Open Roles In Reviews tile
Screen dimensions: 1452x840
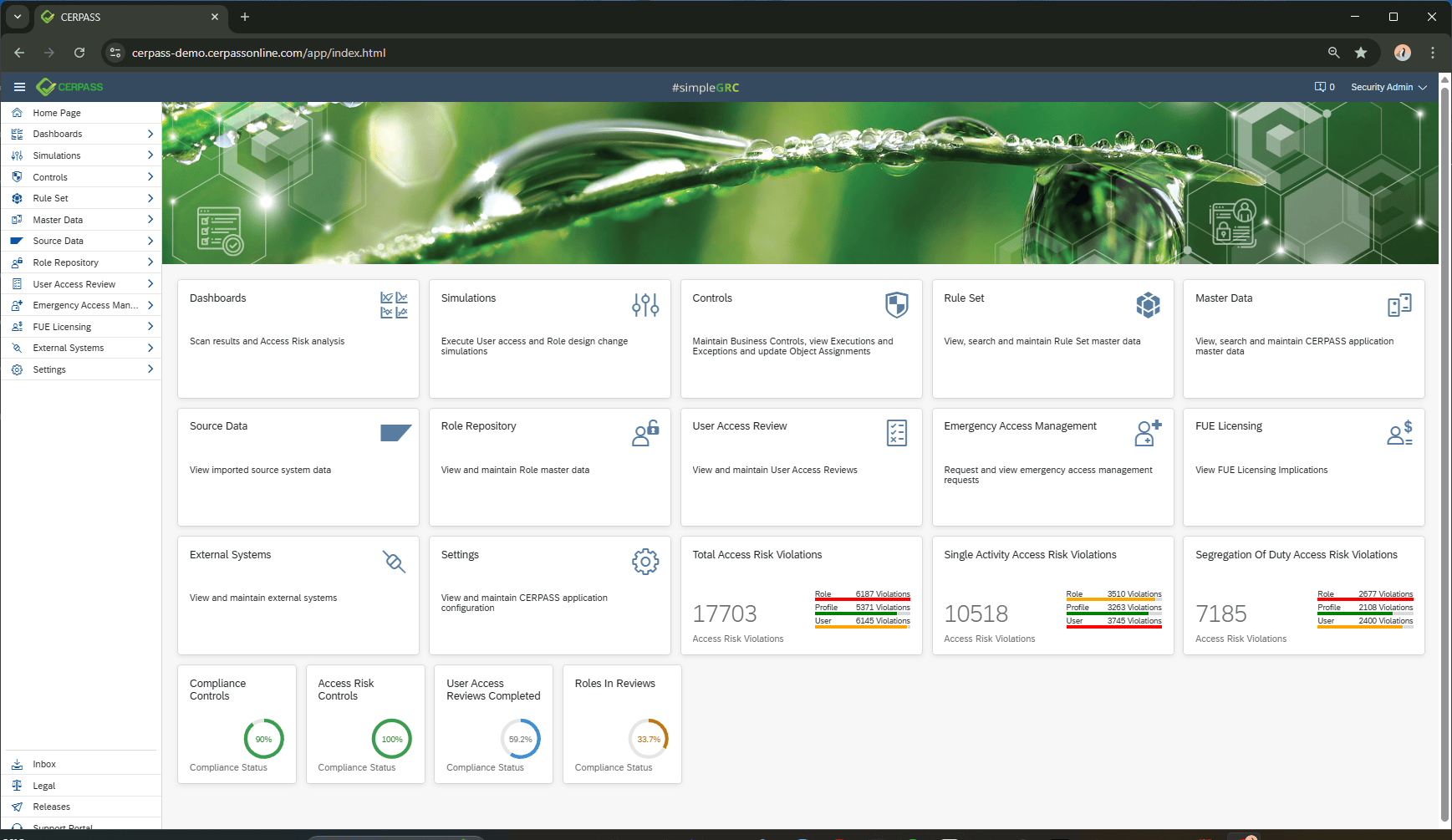pyautogui.click(x=622, y=724)
